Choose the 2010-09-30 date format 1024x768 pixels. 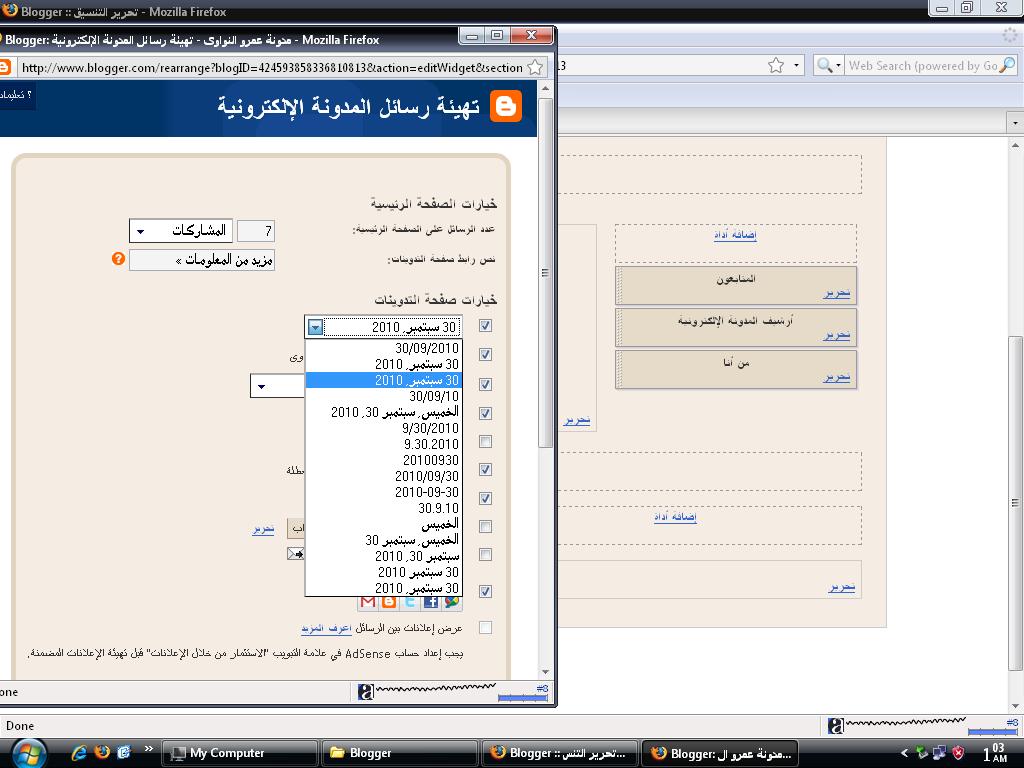pos(384,492)
